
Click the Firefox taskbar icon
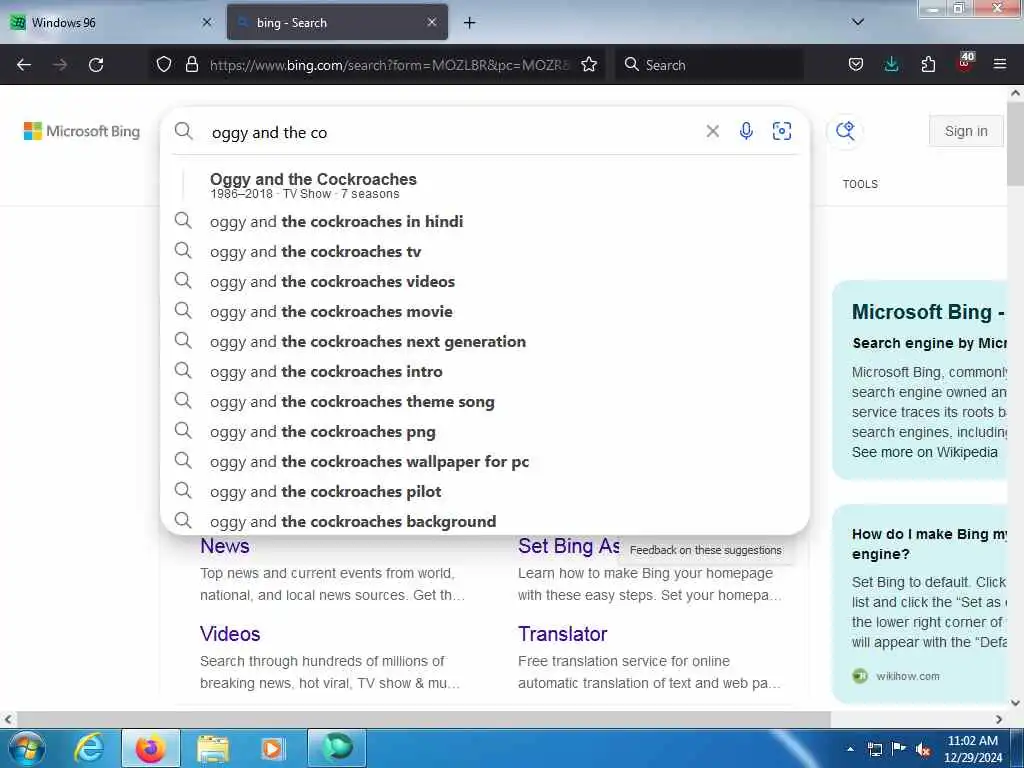click(x=150, y=748)
